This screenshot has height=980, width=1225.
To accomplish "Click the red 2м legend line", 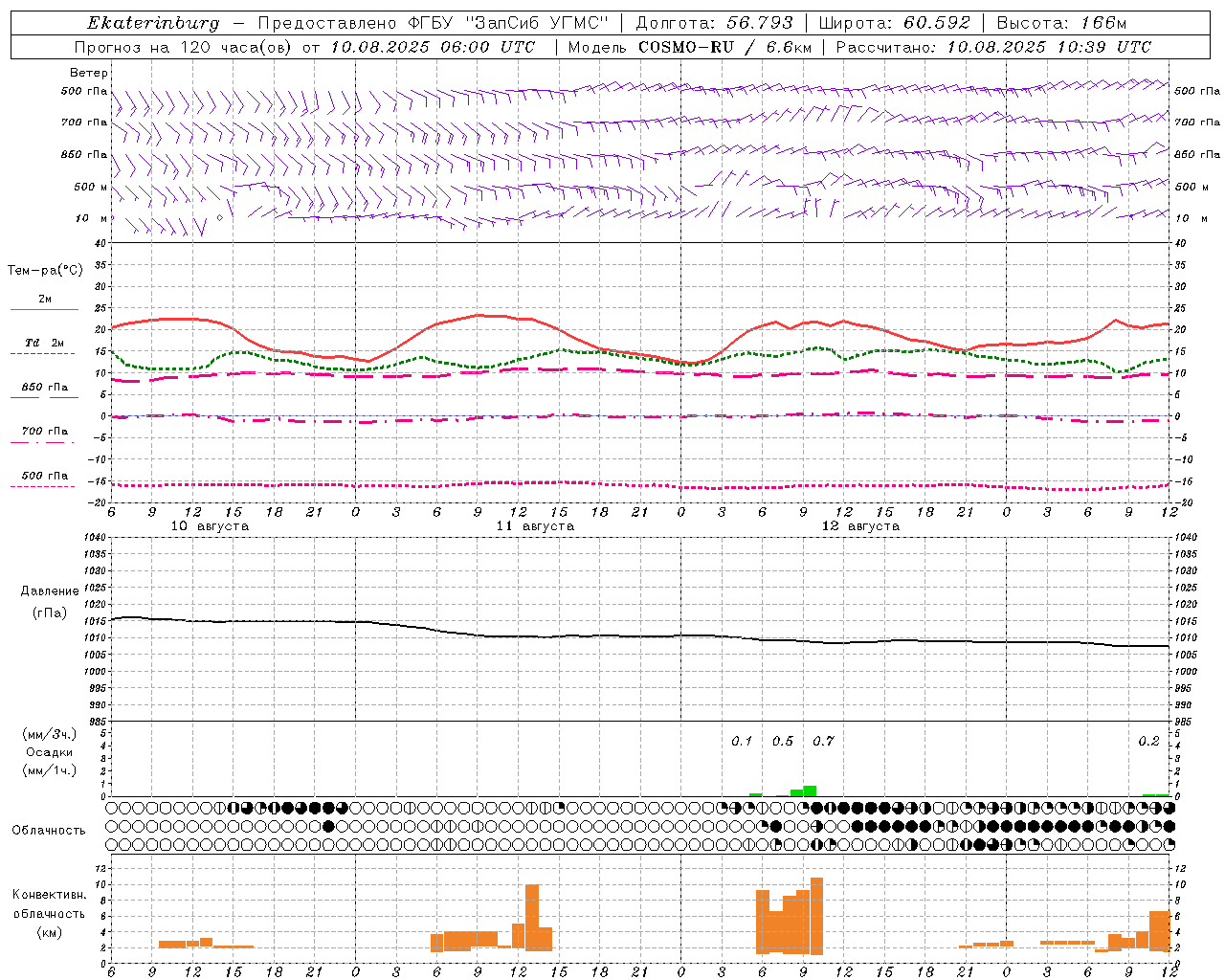I will tap(44, 309).
